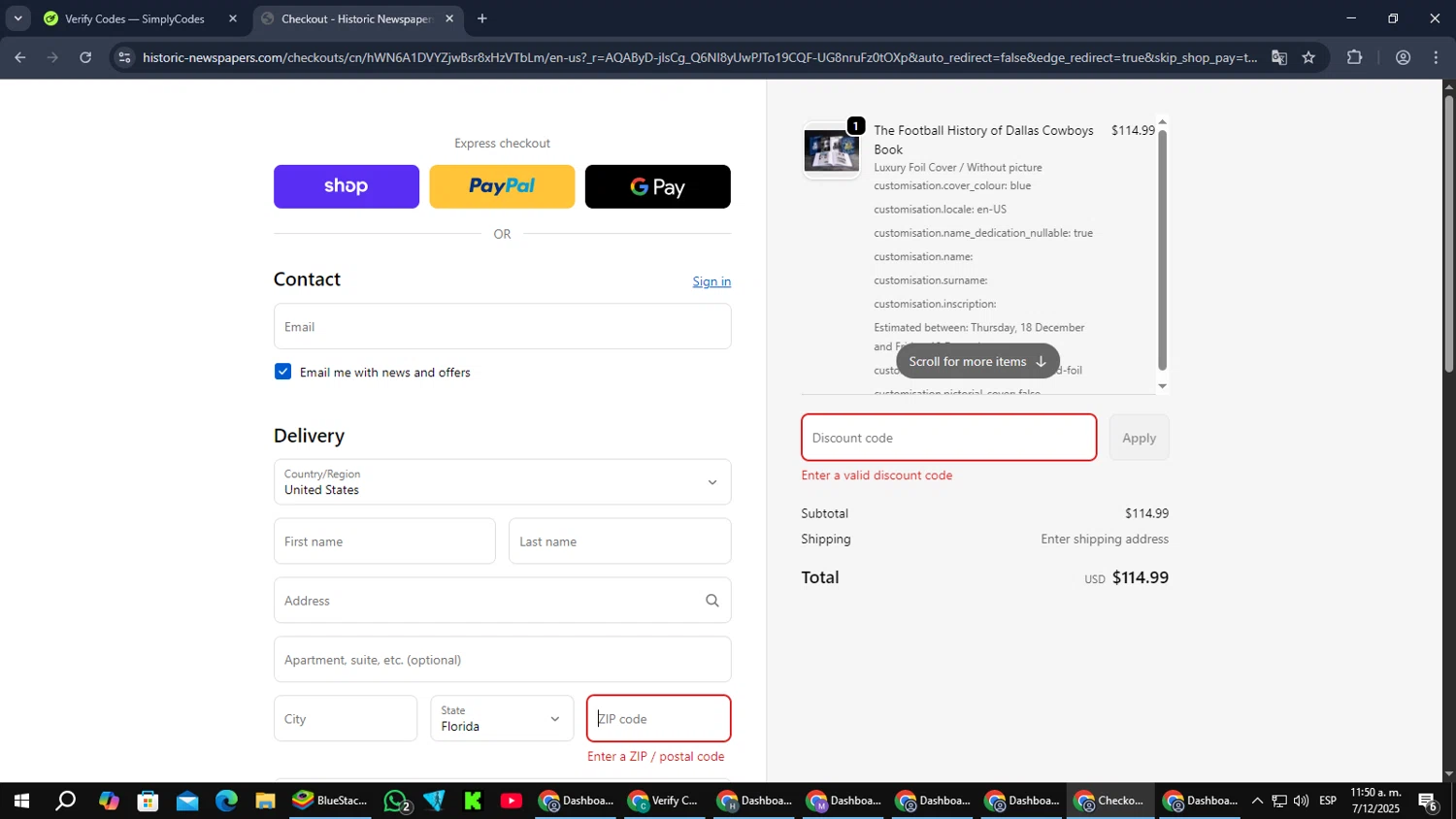Click the Last name field
The width and height of the screenshot is (1456, 819).
(619, 541)
